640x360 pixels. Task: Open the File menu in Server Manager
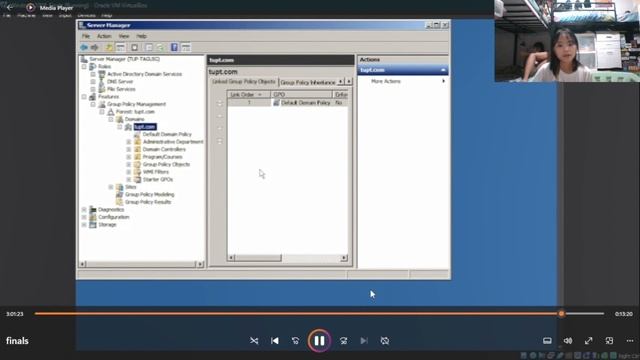click(x=86, y=36)
